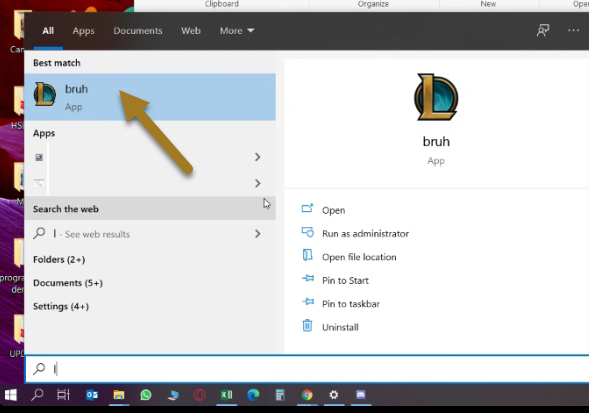
Task: Click the first Apps result icon
Action: (39, 157)
